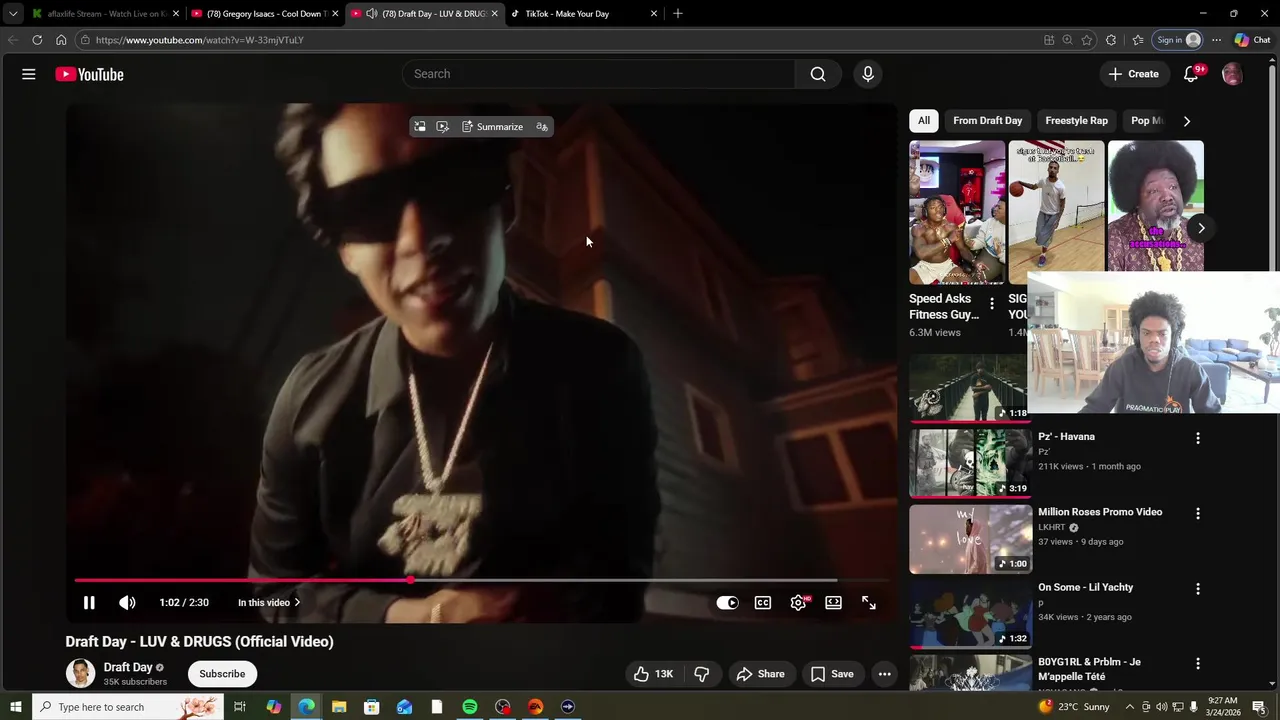Open the options menu for Million Roses Promo Video
The width and height of the screenshot is (1280, 720).
[x=1198, y=513]
